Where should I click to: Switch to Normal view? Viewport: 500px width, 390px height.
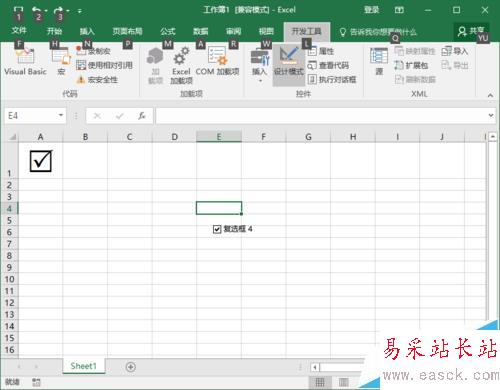[x=320, y=382]
